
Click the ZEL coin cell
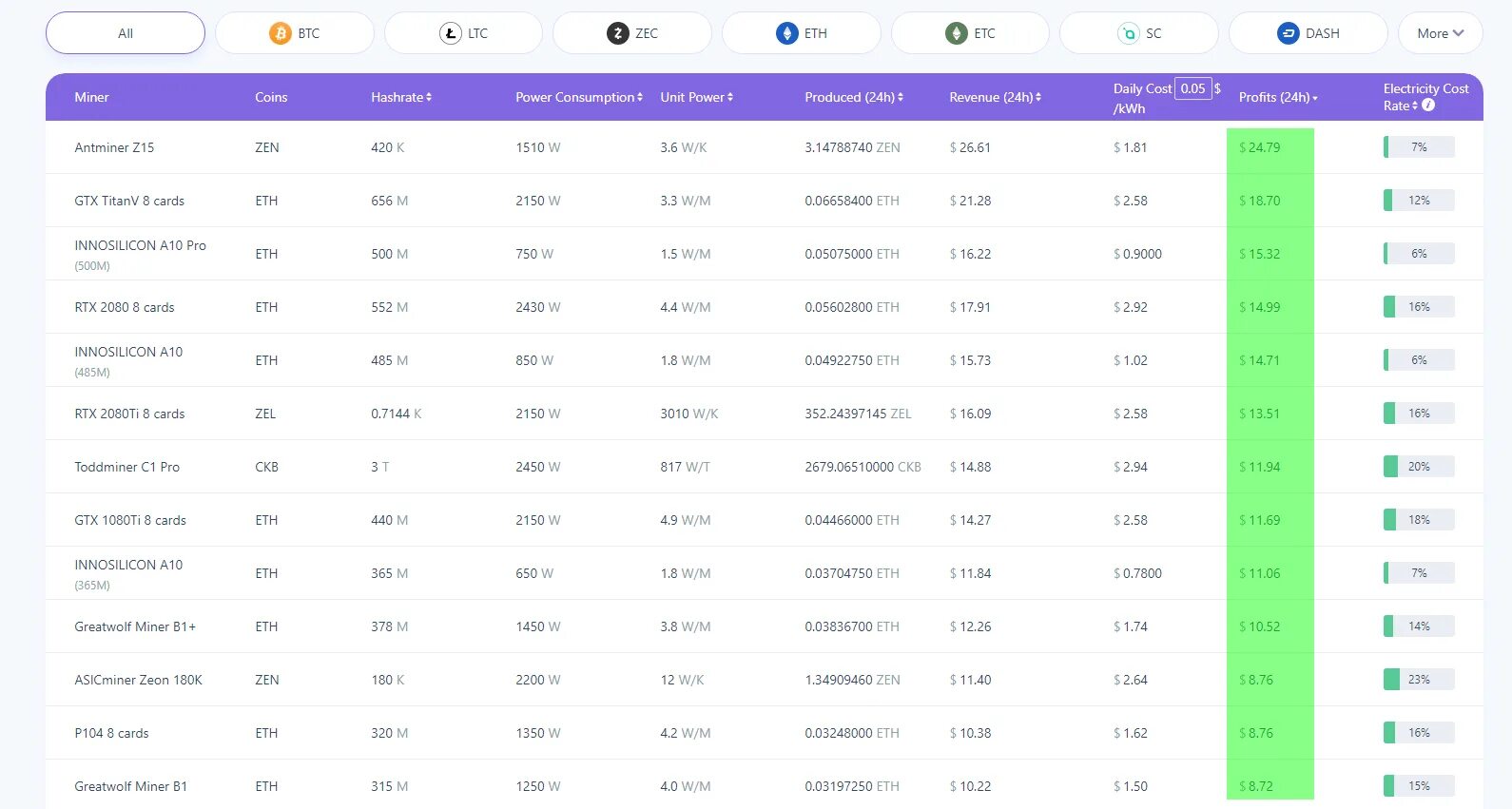(265, 414)
